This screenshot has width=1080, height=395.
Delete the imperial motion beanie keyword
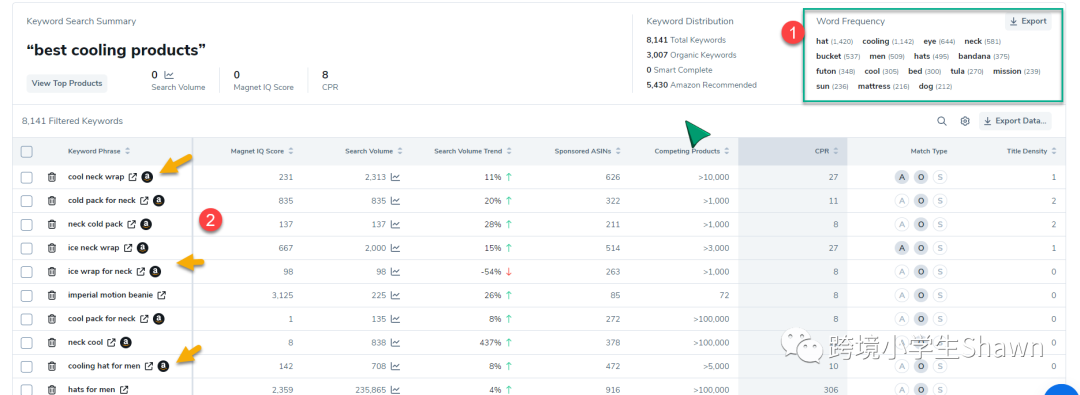coord(52,295)
